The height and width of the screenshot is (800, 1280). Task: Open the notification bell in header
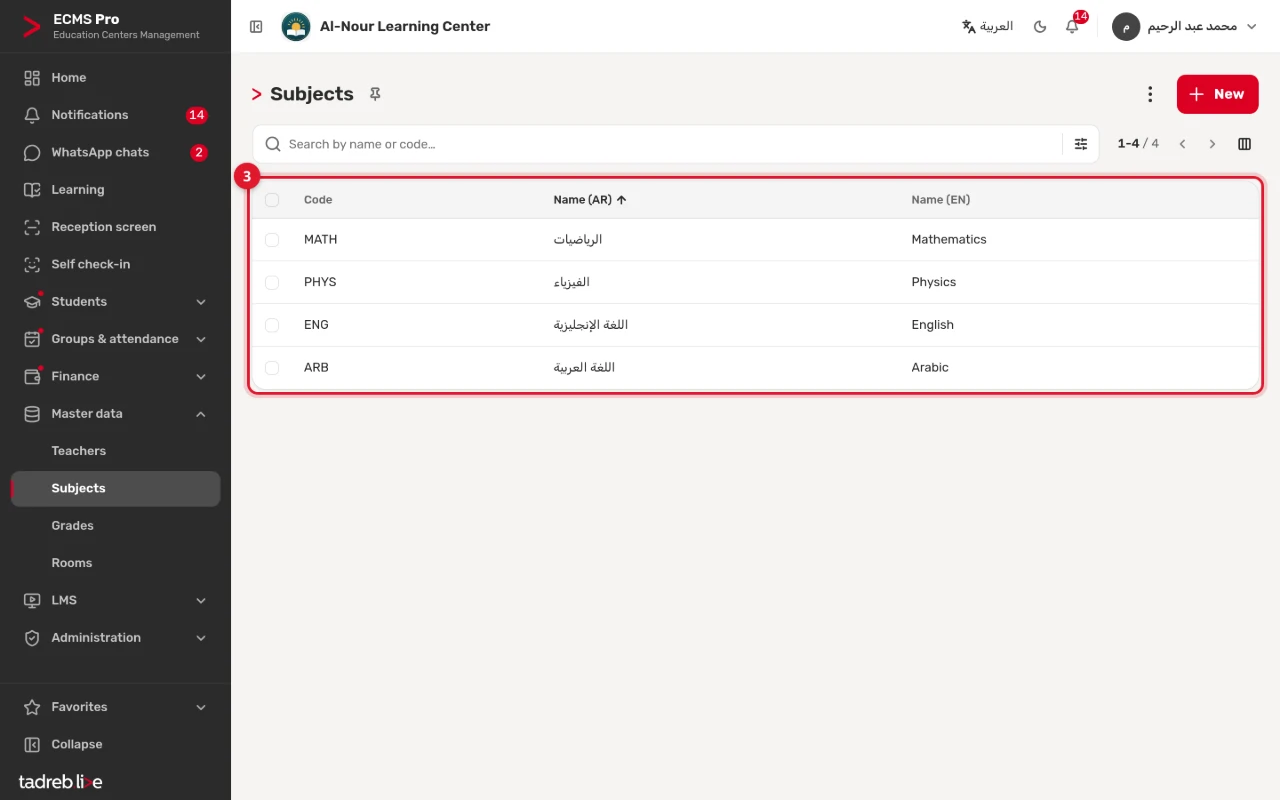tap(1072, 27)
